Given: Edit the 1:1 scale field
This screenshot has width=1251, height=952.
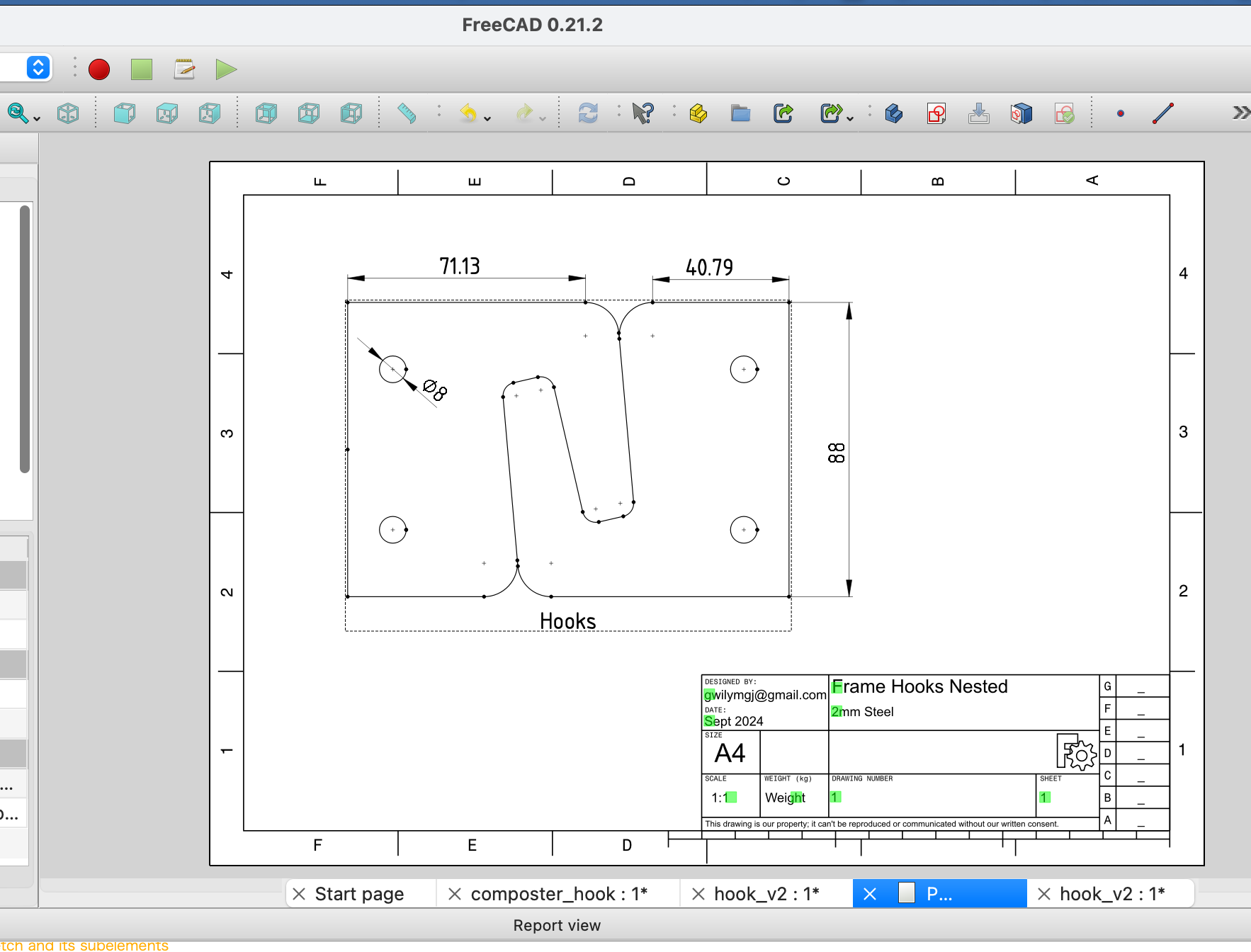Looking at the screenshot, I should click(x=724, y=798).
